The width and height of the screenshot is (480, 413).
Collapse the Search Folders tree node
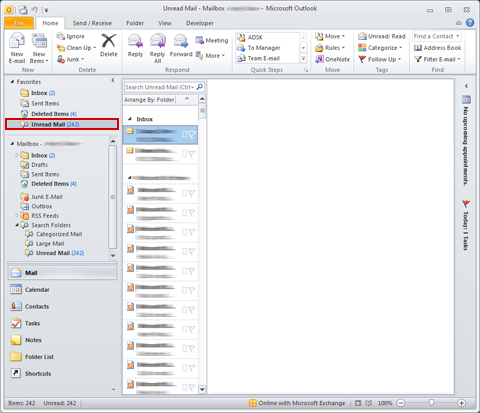coord(17,225)
